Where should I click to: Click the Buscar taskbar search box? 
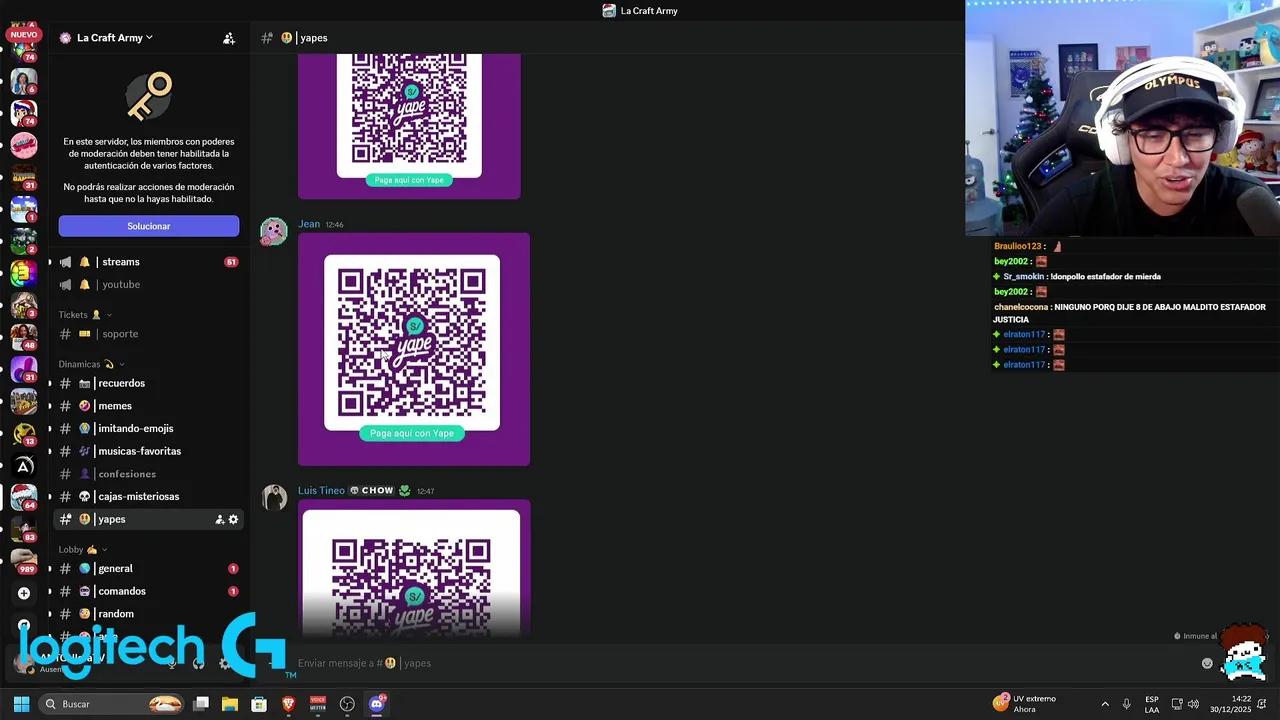click(112, 704)
